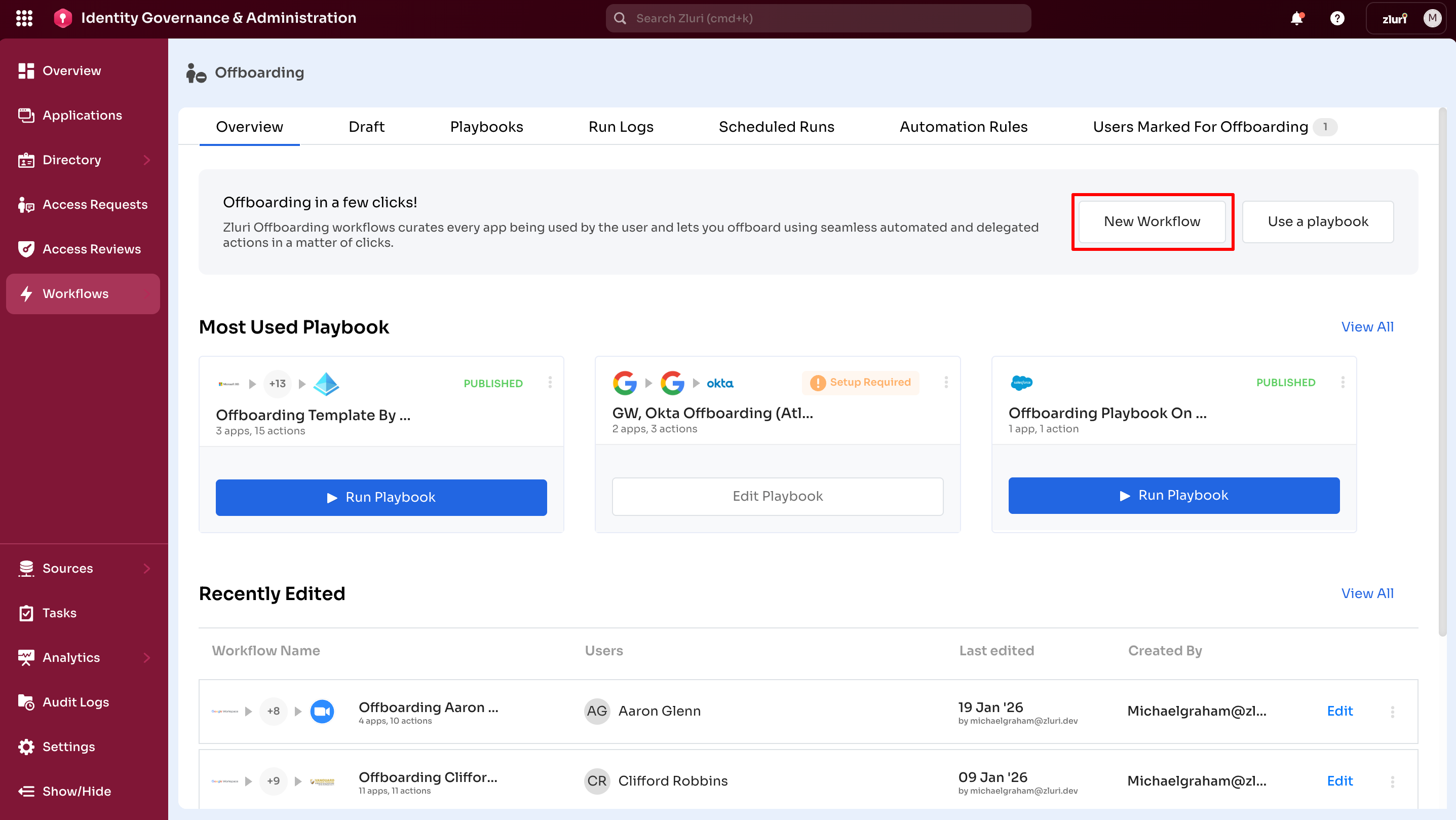Open the app grid launcher icon
The image size is (1456, 820).
click(x=24, y=18)
